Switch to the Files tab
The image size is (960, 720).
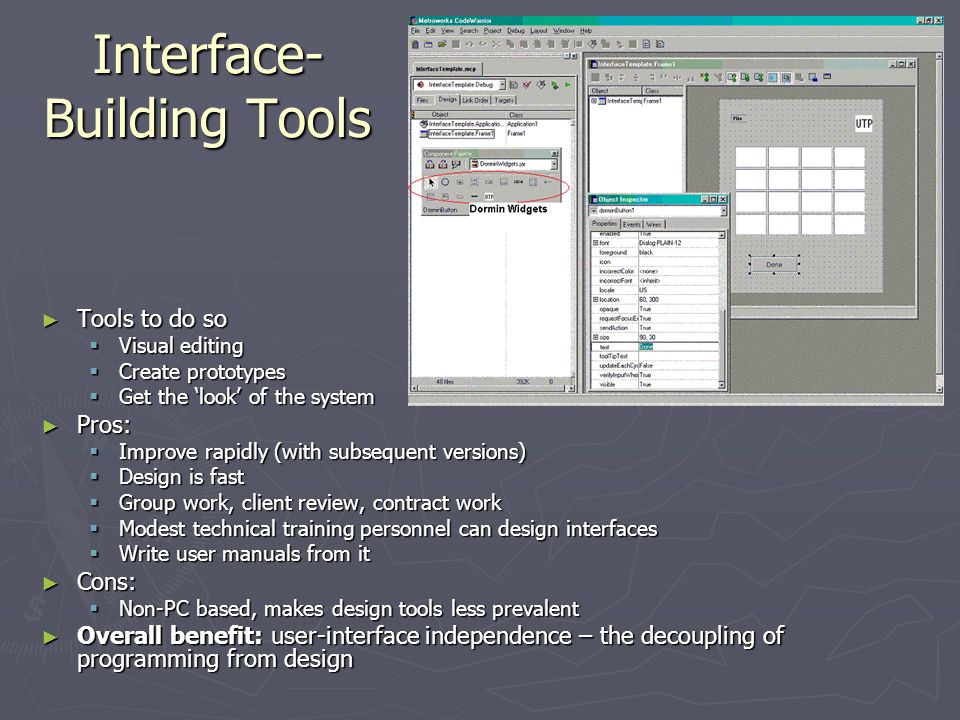click(422, 100)
